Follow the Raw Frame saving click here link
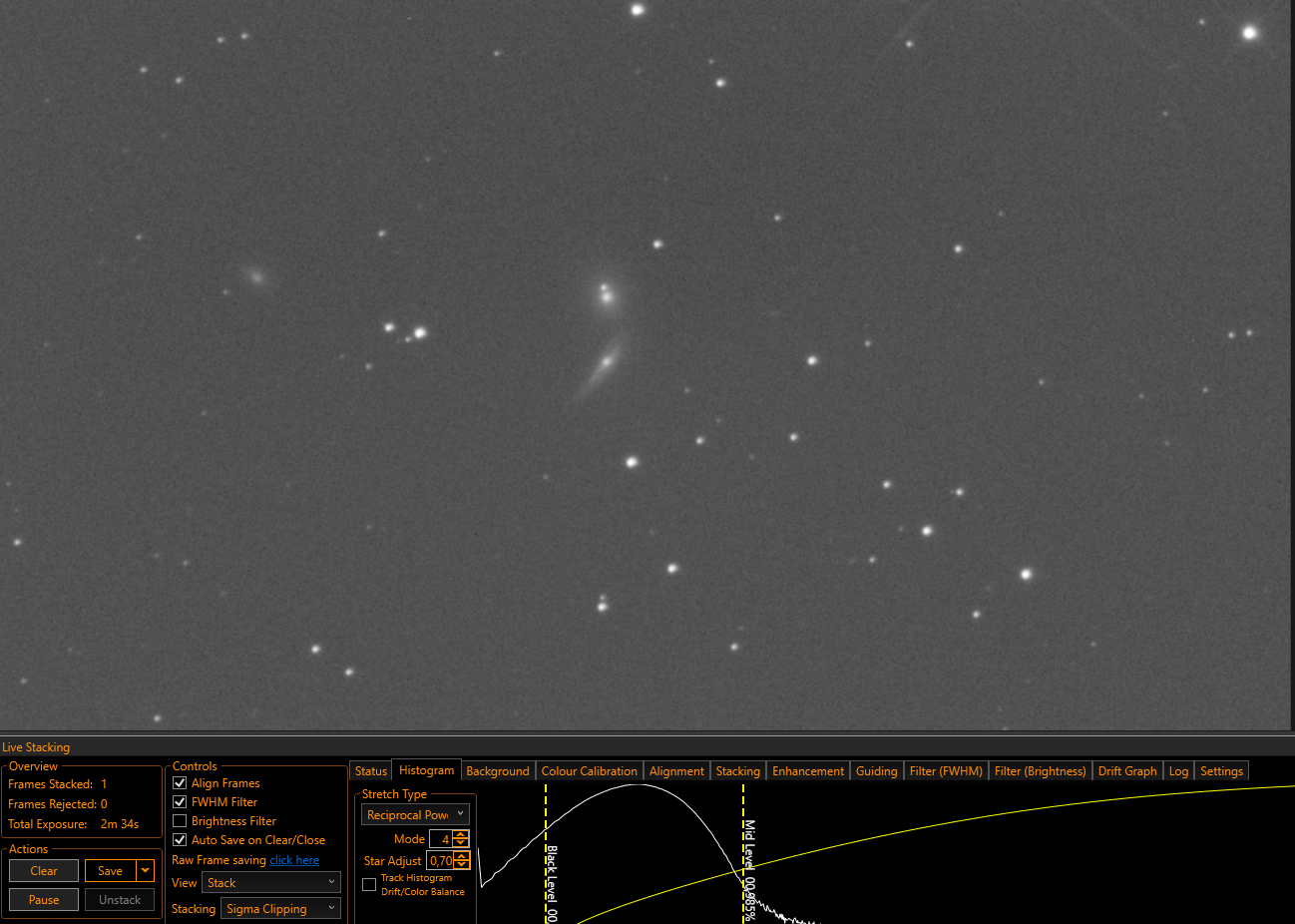The height and width of the screenshot is (924, 1295). pyautogui.click(x=294, y=860)
